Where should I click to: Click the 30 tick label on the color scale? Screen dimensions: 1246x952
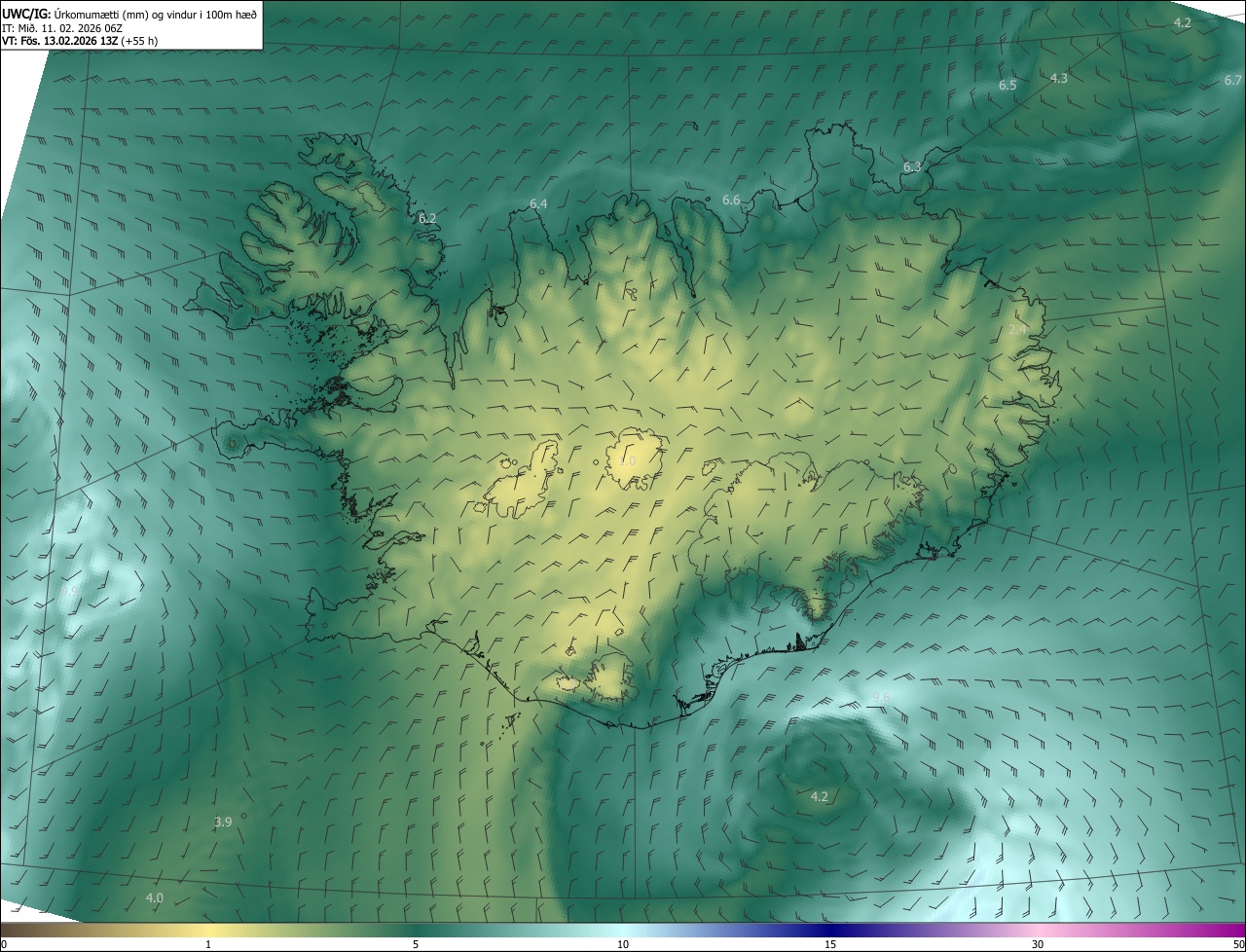(x=1038, y=944)
